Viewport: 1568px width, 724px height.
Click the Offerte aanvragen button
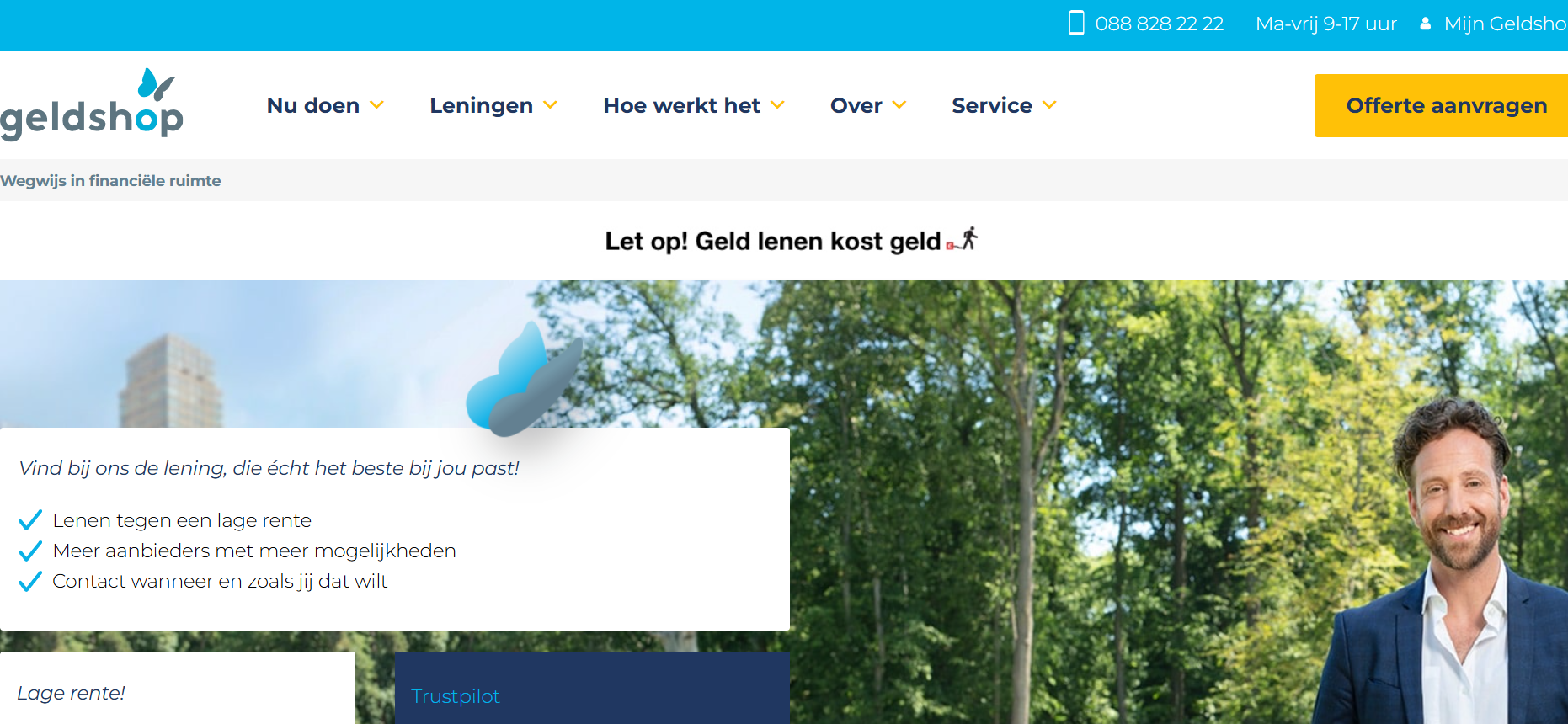pyautogui.click(x=1441, y=105)
